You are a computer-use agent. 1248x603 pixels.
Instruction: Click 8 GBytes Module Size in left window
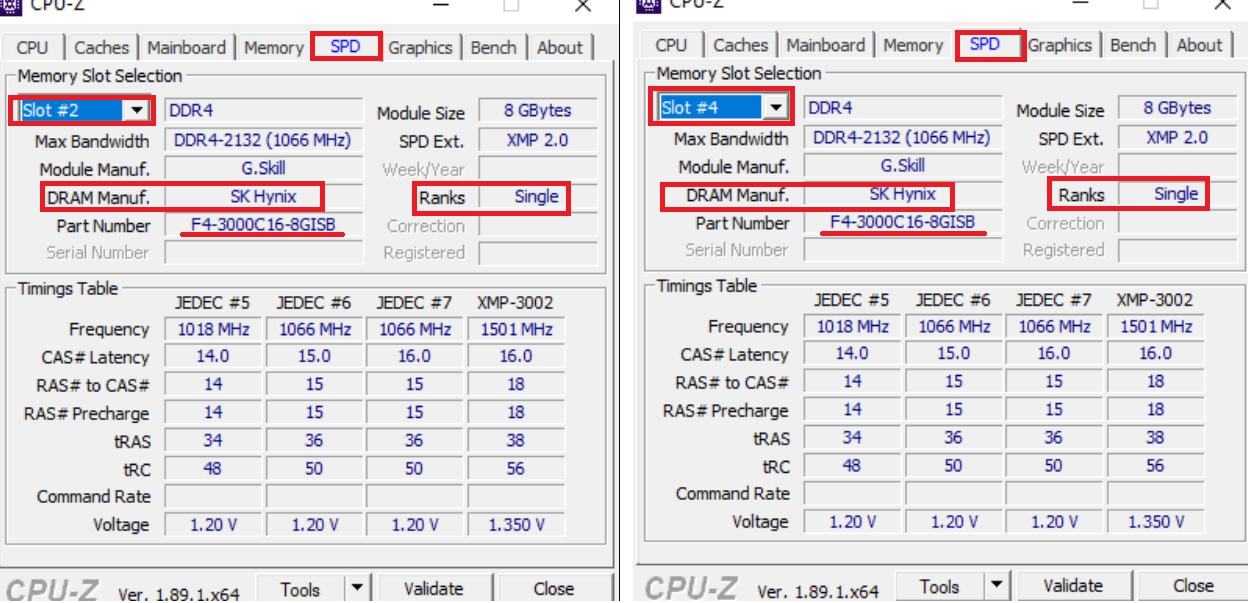click(537, 112)
